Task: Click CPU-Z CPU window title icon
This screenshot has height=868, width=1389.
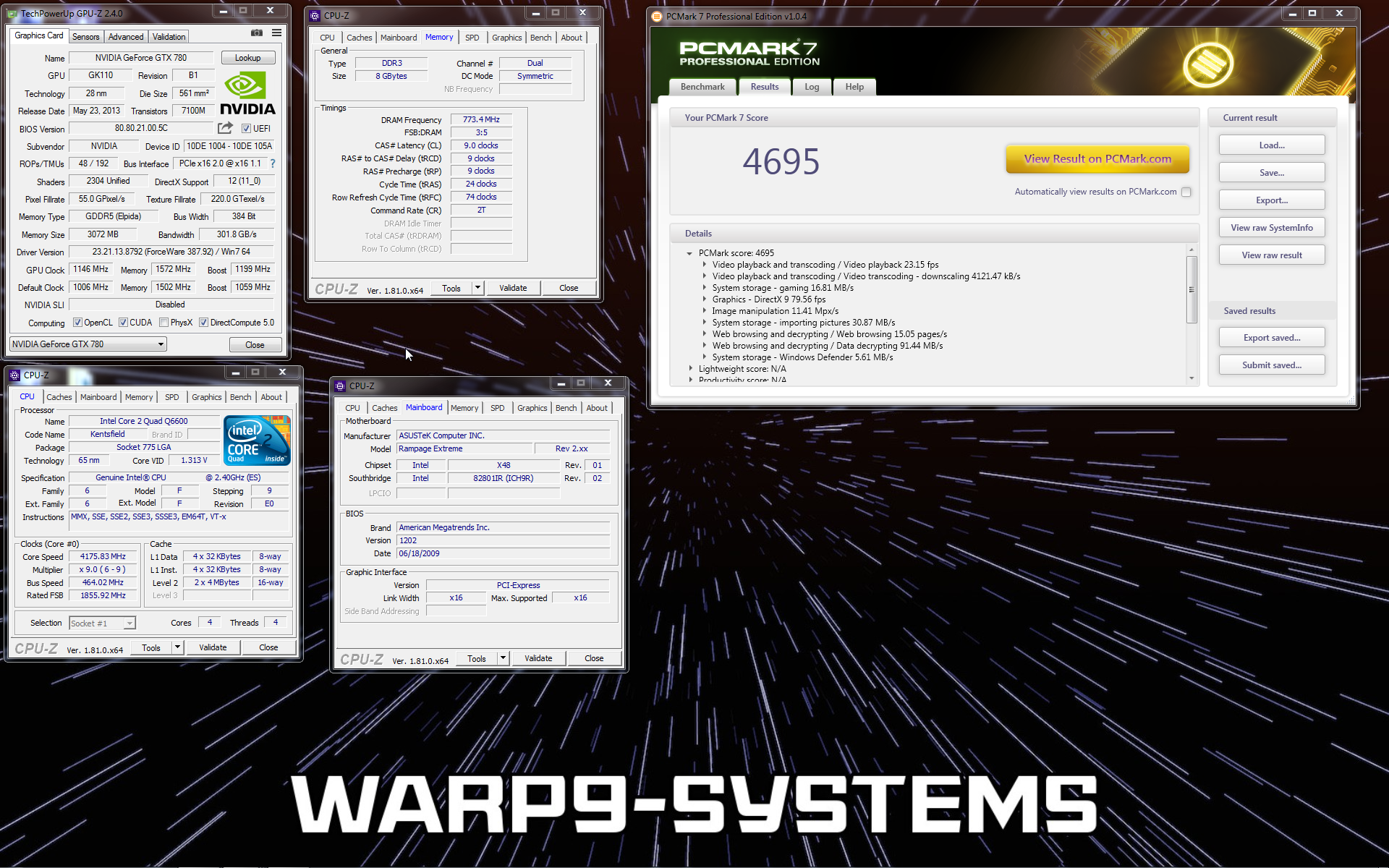Action: [x=14, y=375]
